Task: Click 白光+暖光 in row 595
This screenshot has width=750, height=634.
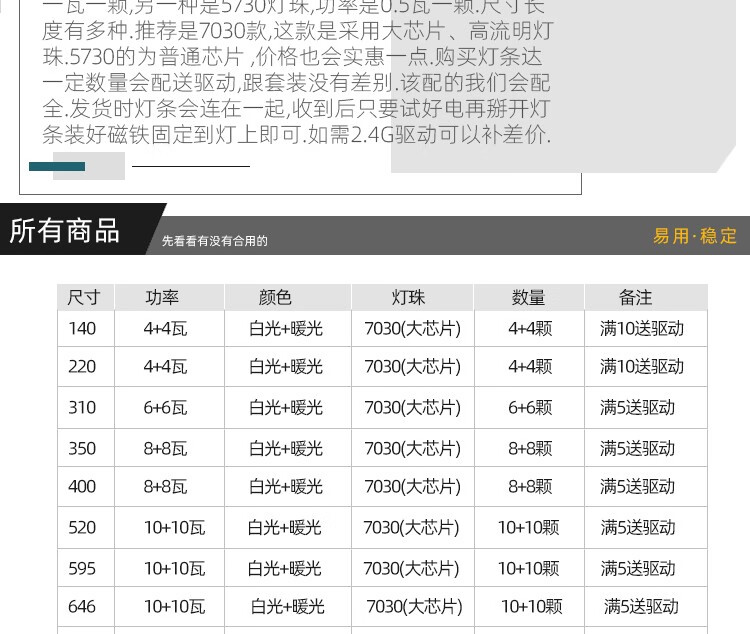Action: pos(285,569)
